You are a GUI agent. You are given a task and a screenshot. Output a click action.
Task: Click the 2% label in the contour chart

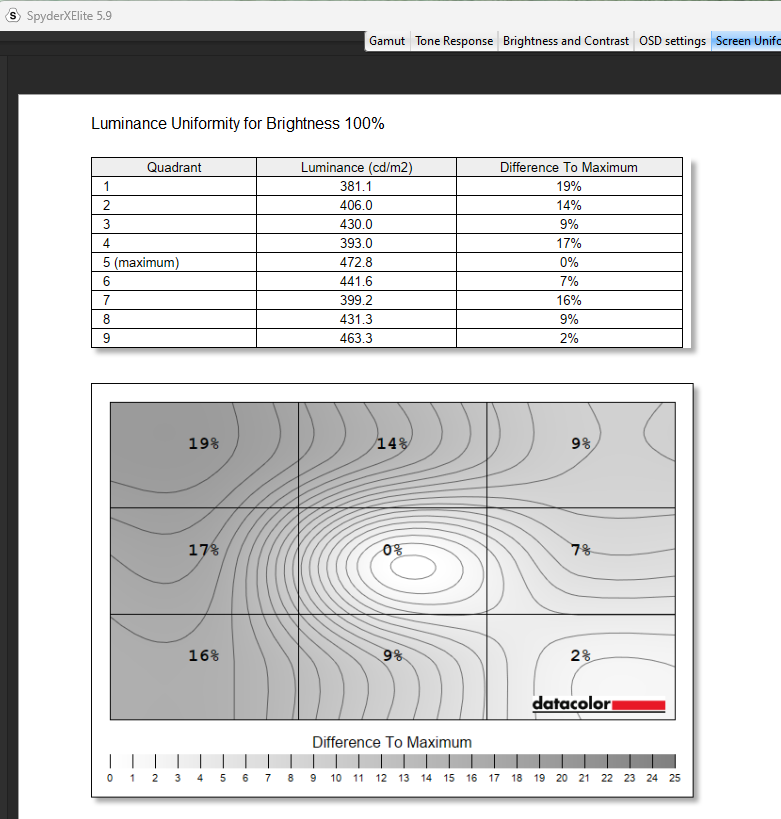tap(581, 655)
